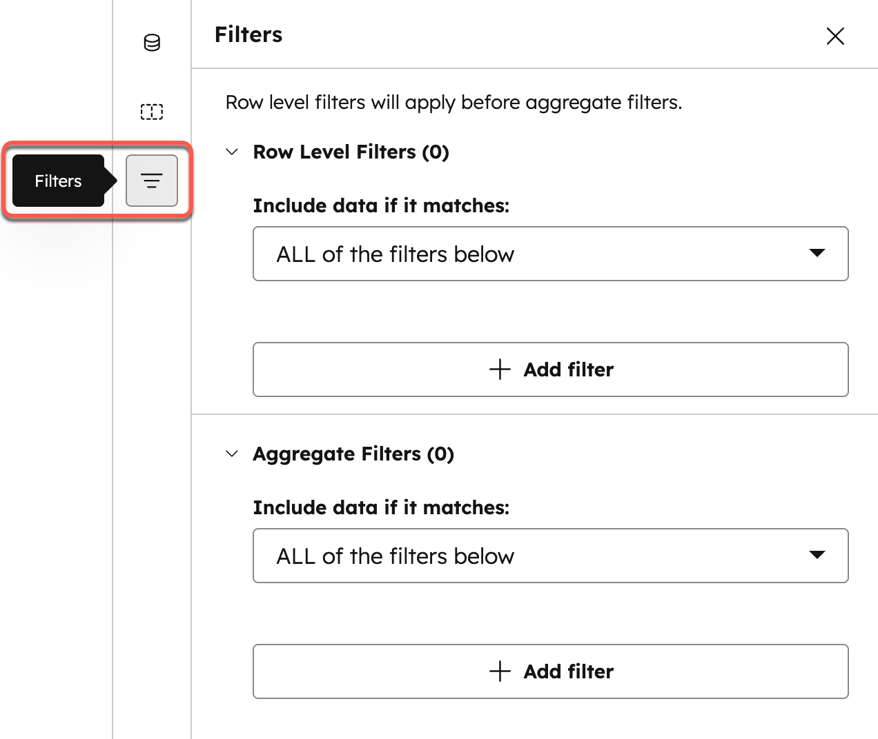This screenshot has width=878, height=739.
Task: Click the highlighted filter toolbar button
Action: click(x=151, y=181)
